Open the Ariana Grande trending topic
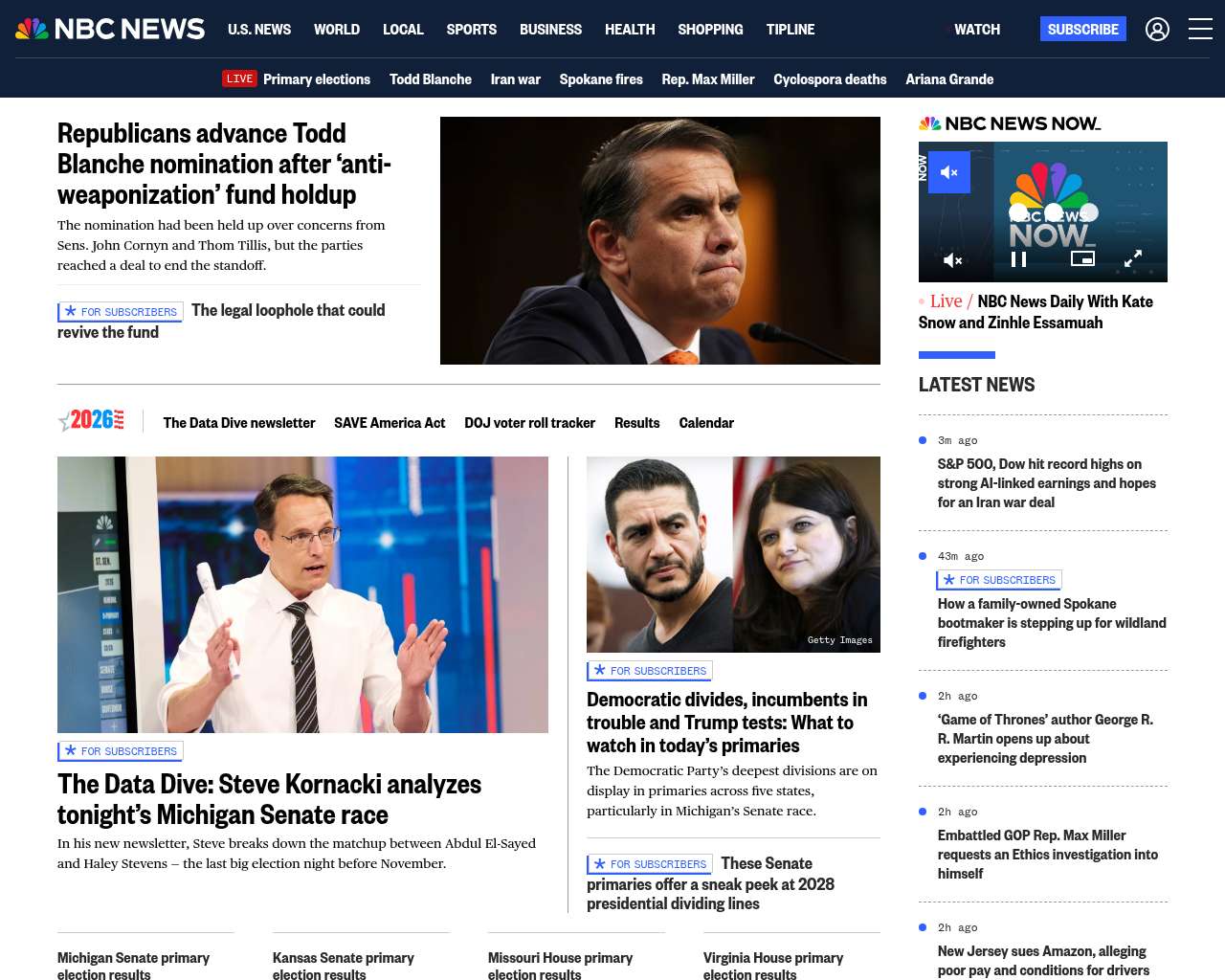The height and width of the screenshot is (980, 1225). point(949,79)
